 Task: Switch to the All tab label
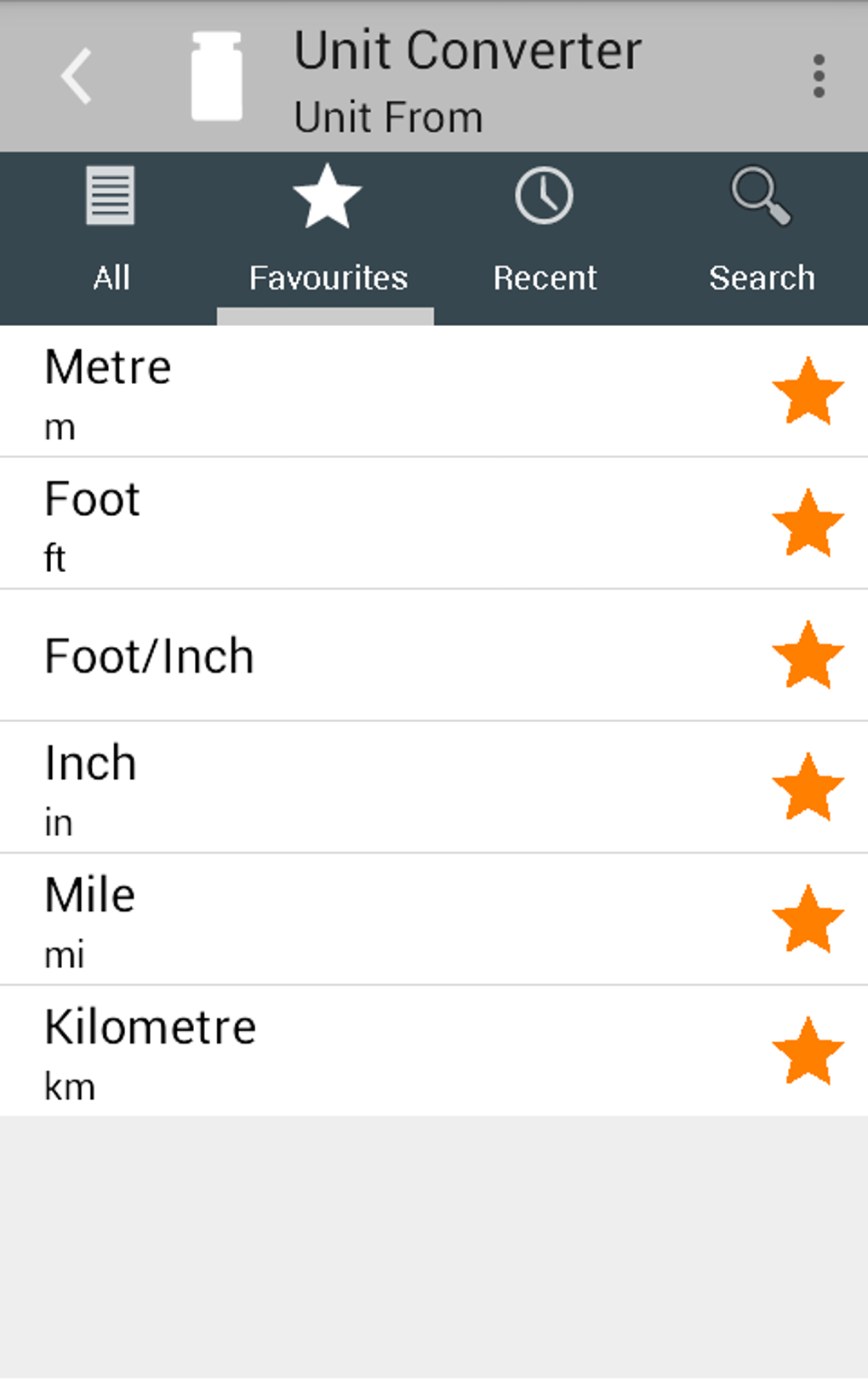[111, 278]
